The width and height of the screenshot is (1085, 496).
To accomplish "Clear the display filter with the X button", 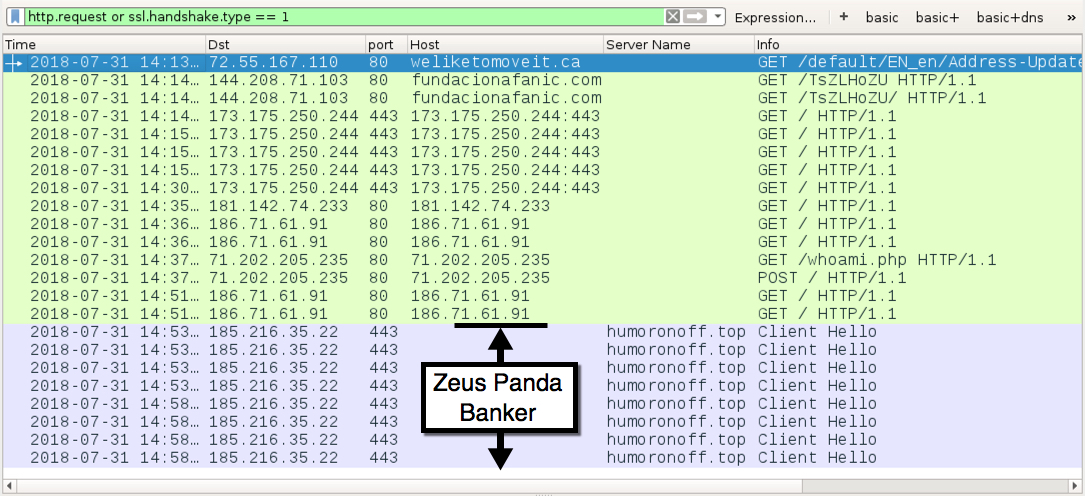I will (672, 17).
